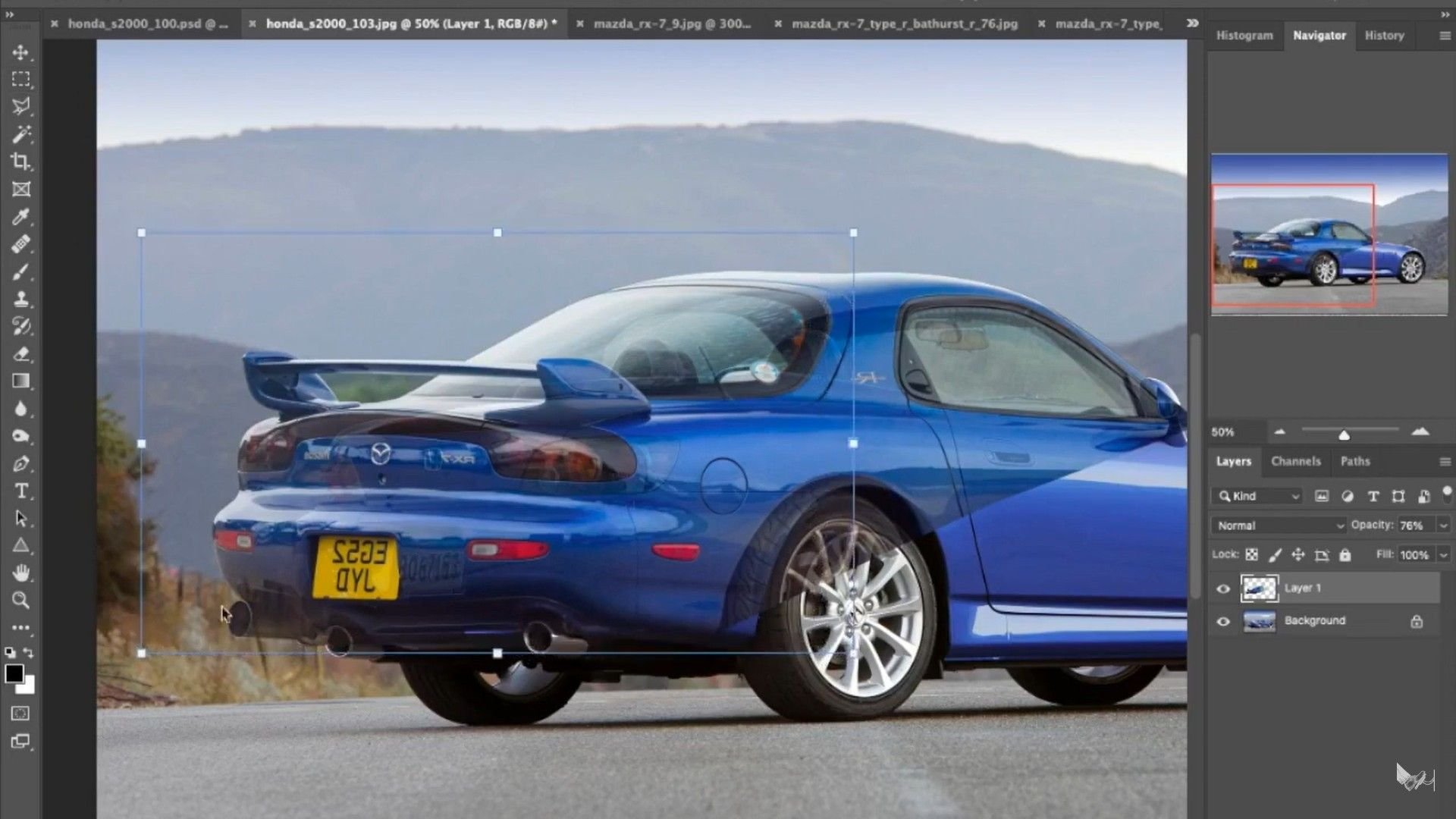Screen dimensions: 1456x819
Task: Click the lock icon on Background layer
Action: tap(1417, 621)
